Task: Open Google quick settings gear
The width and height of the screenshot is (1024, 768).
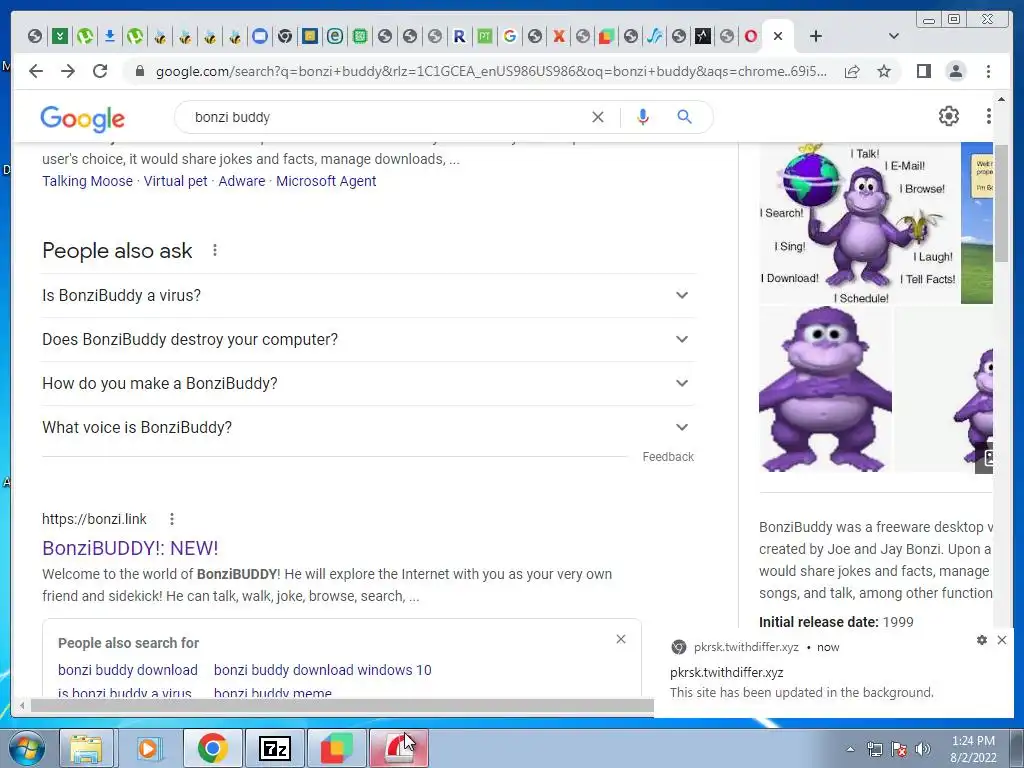Action: 949,116
